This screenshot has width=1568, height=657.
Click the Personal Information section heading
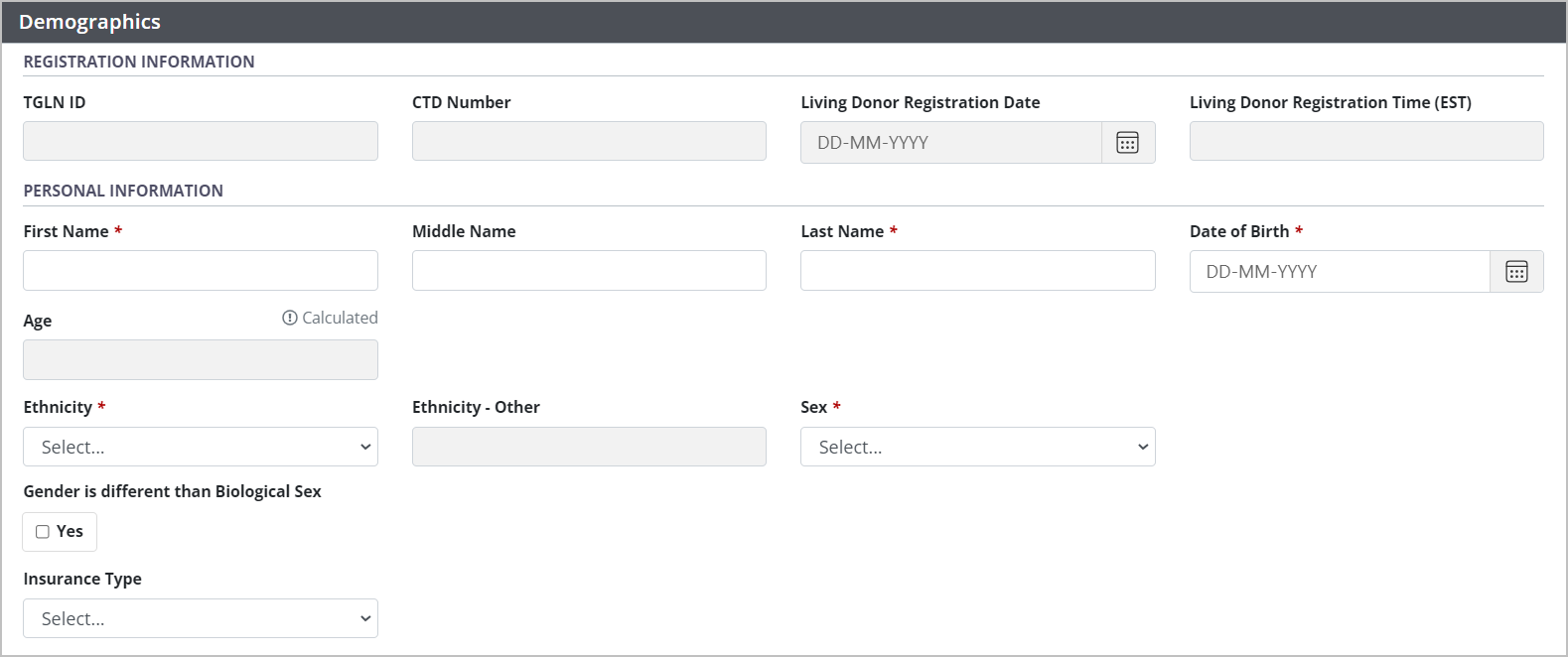pos(123,191)
